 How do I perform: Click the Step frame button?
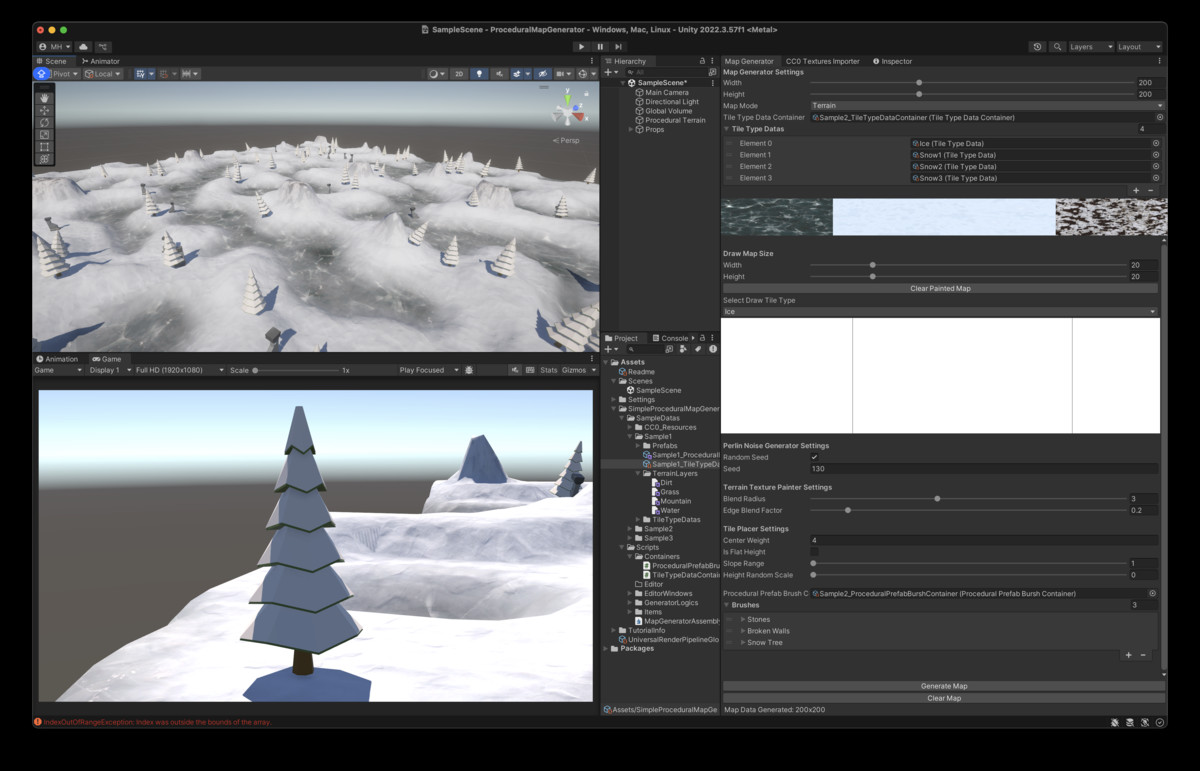point(619,47)
